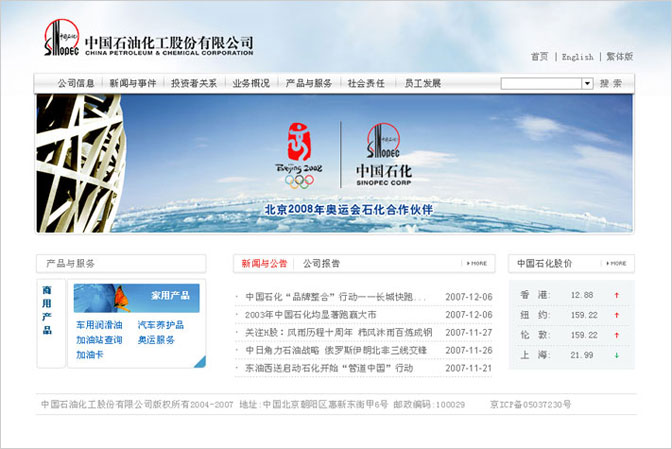Open news 2003年中国石化均显著跑赢大市
This screenshot has height=449, width=672.
pyautogui.click(x=311, y=315)
